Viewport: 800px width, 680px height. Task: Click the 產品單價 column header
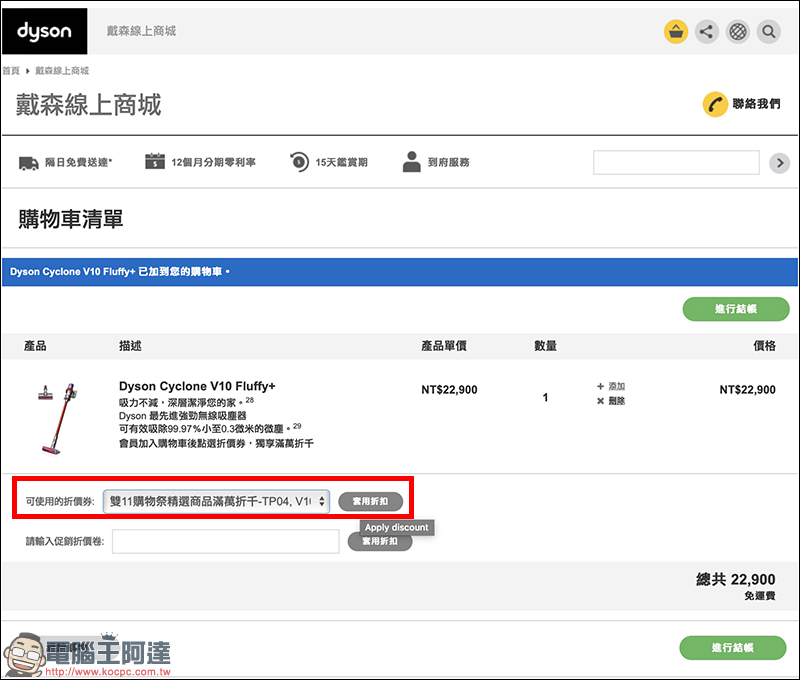tap(443, 346)
